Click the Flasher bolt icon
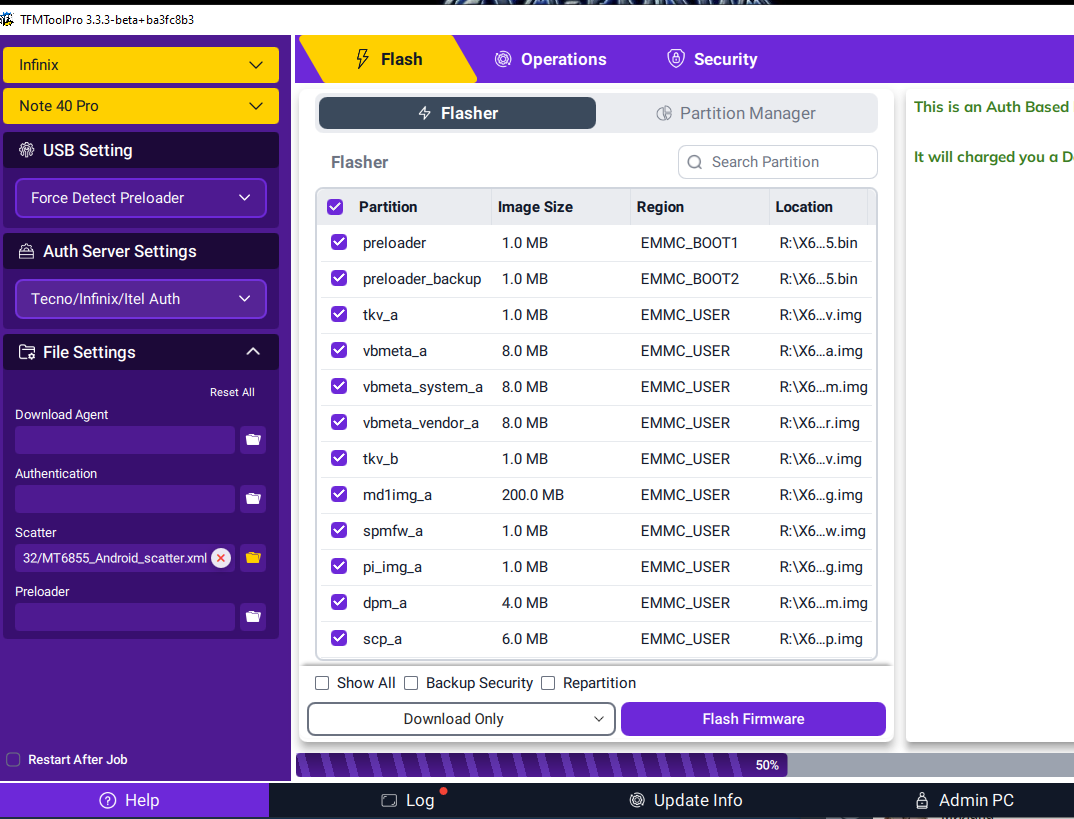 pos(425,113)
